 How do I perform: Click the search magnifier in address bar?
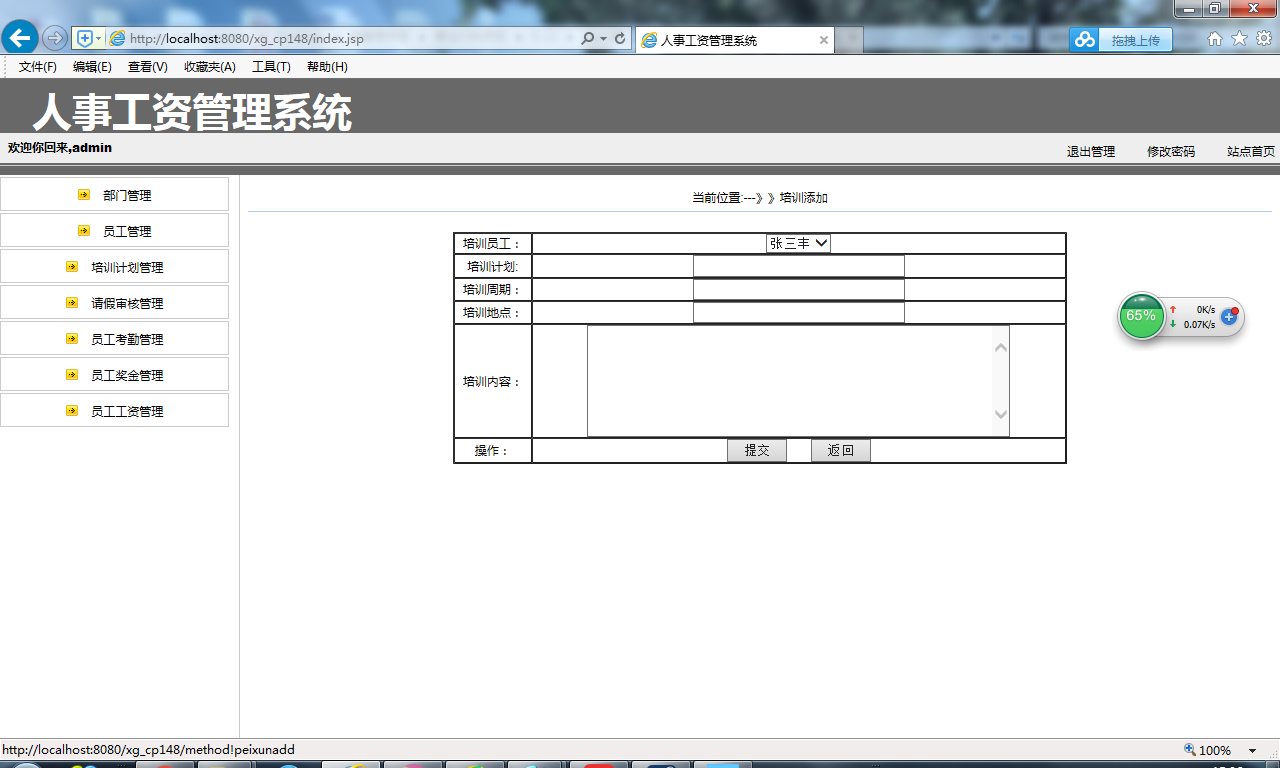click(588, 39)
